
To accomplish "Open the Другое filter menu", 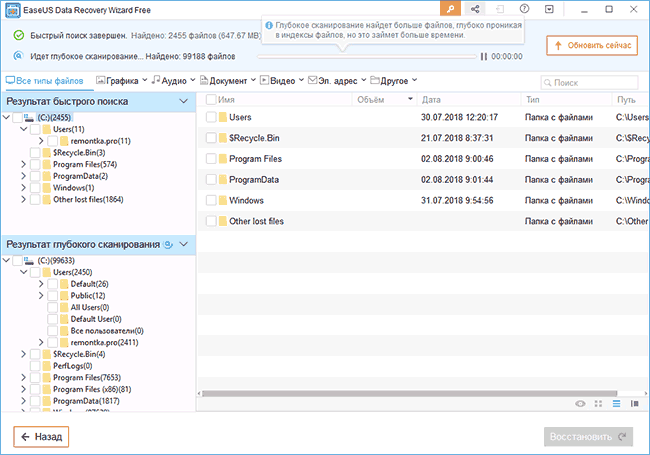I will (393, 81).
